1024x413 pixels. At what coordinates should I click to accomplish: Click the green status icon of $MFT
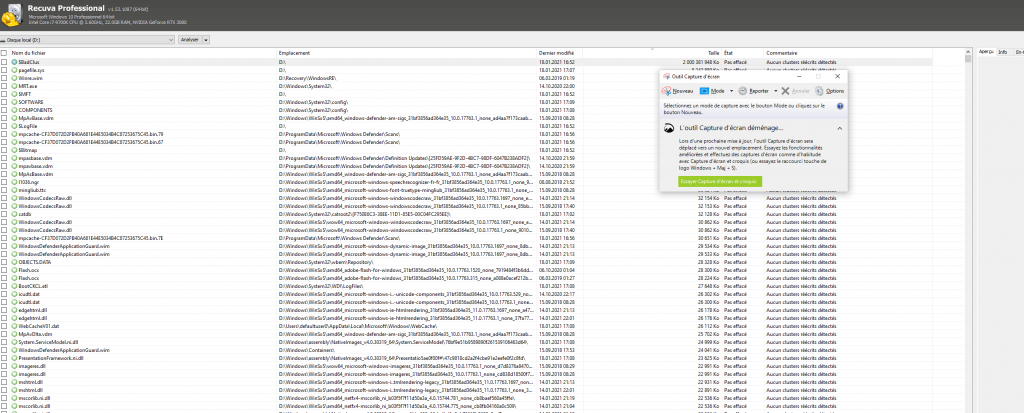pyautogui.click(x=14, y=93)
